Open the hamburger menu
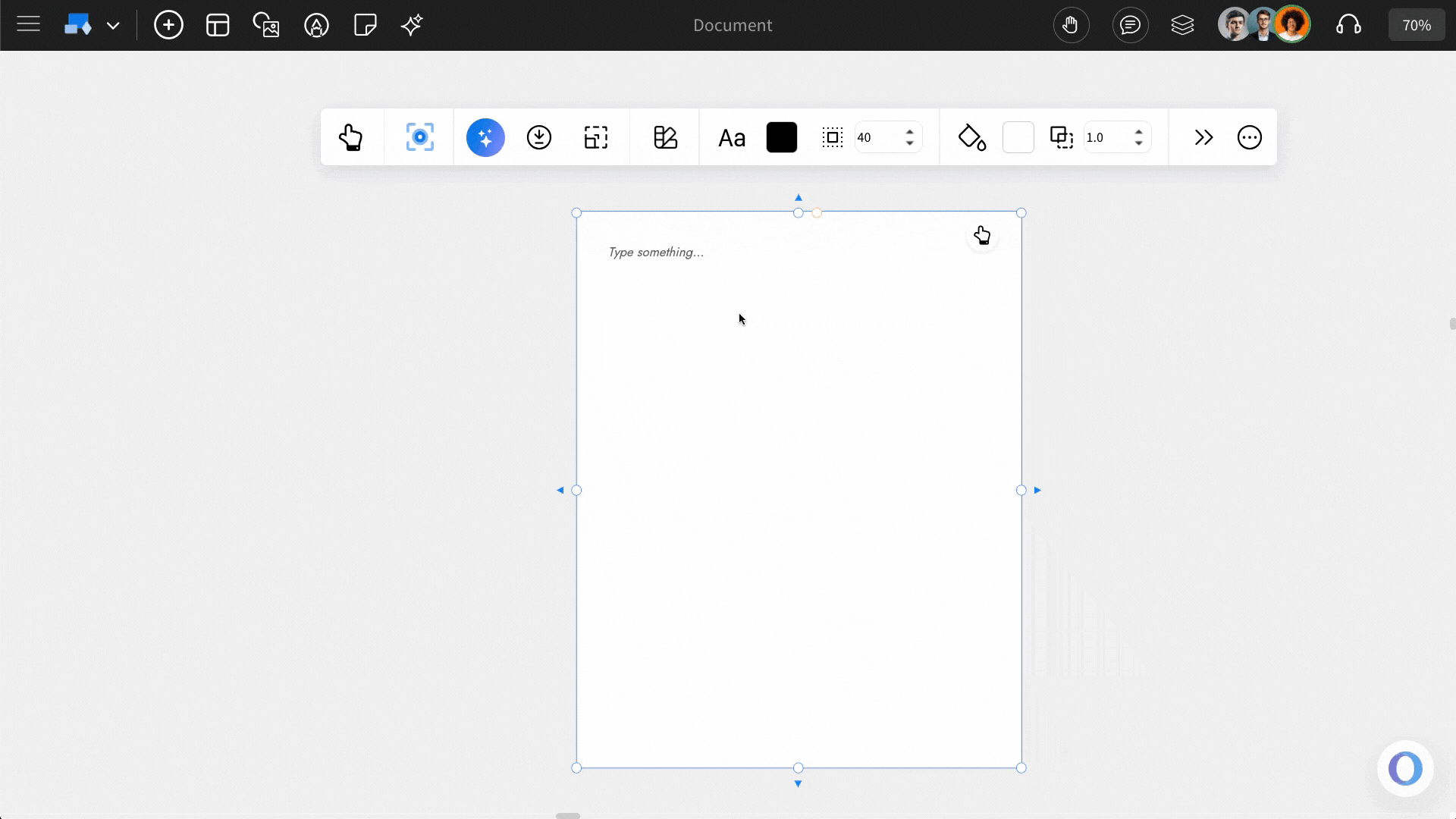 pyautogui.click(x=28, y=24)
